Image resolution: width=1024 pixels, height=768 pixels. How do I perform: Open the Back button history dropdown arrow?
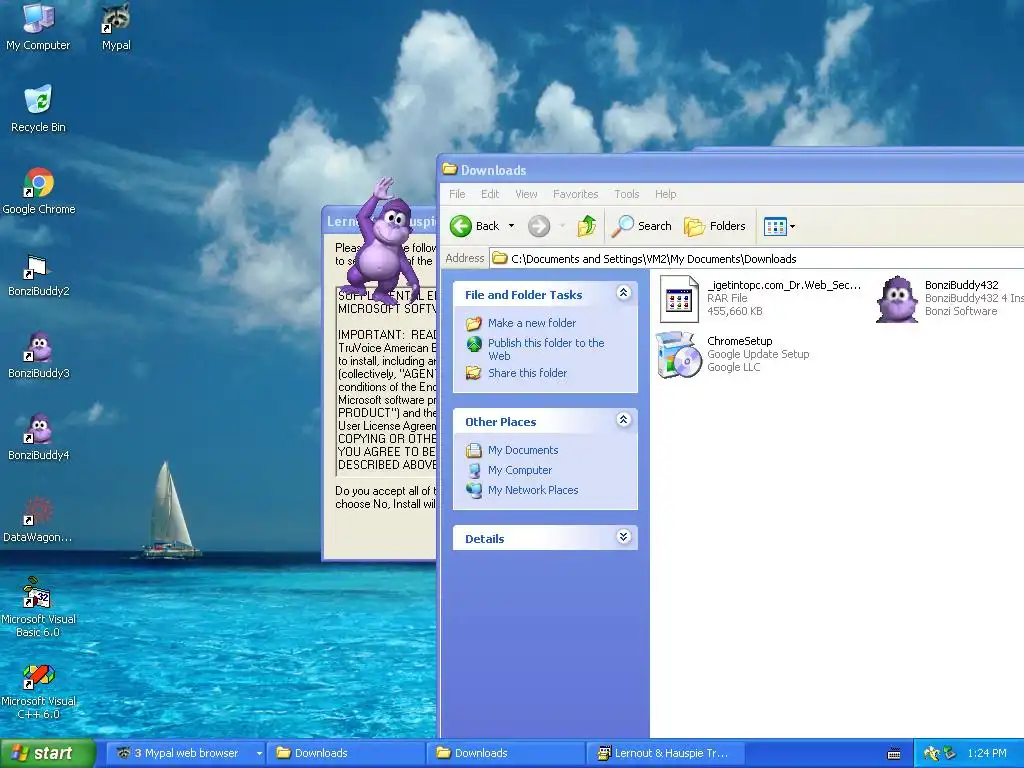511,226
